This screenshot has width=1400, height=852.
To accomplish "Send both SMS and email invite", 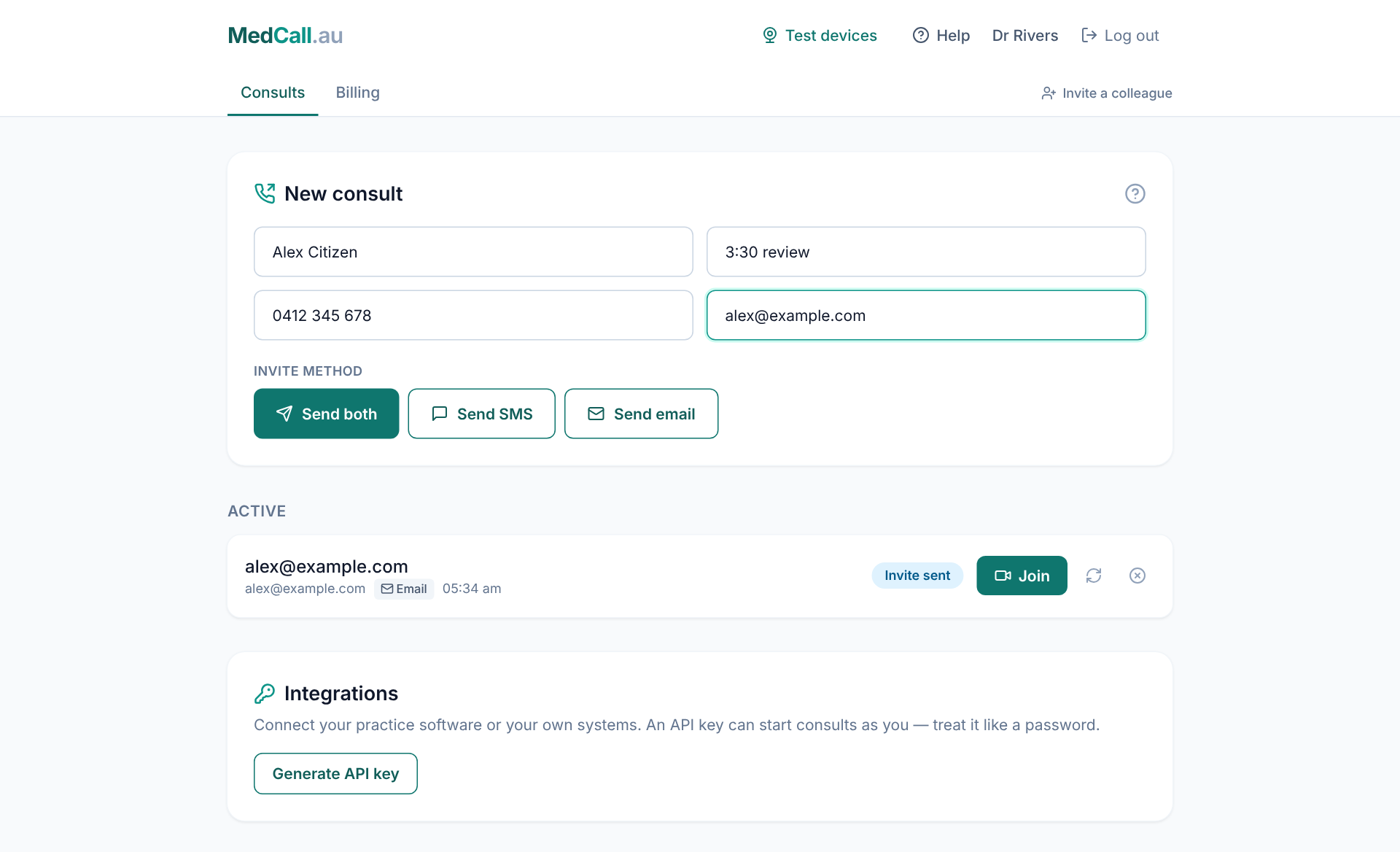I will point(326,414).
